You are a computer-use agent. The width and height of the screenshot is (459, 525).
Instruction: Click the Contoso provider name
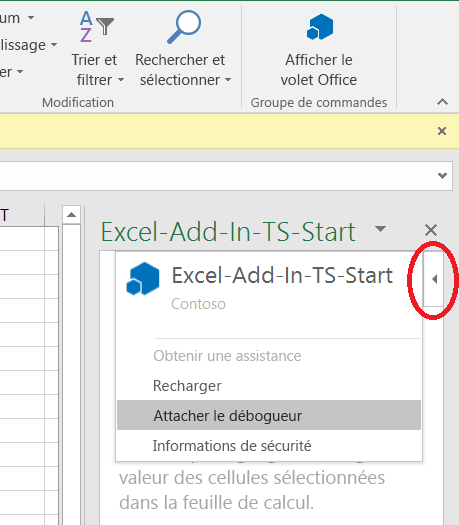point(198,304)
